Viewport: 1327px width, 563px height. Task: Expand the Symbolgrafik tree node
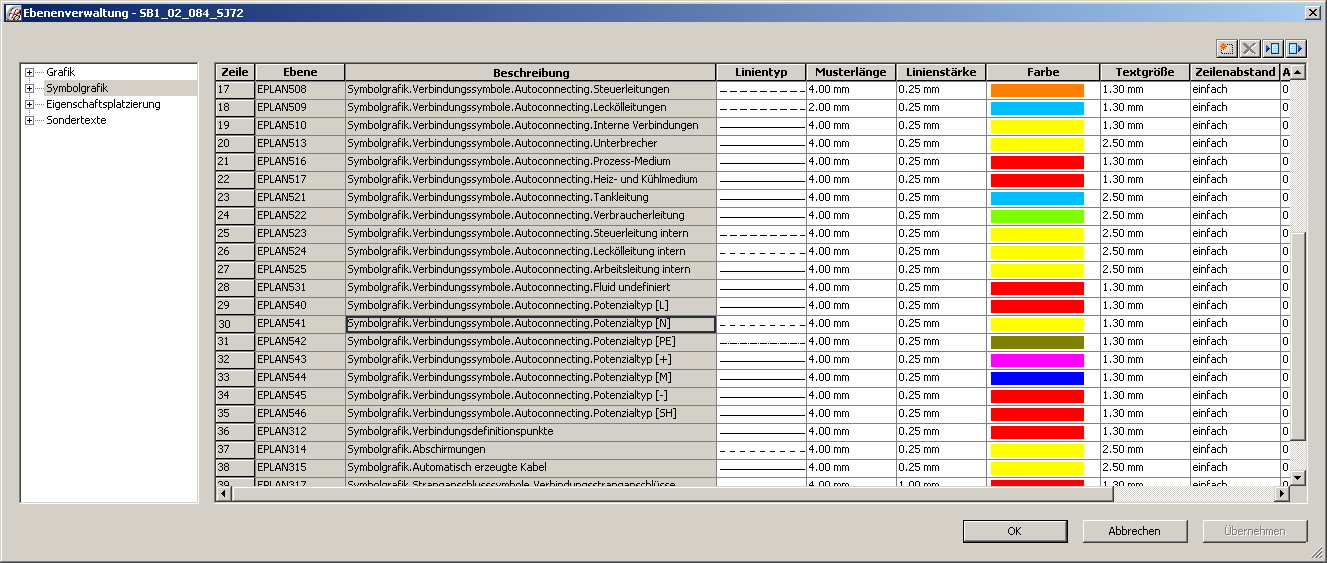tap(30, 88)
